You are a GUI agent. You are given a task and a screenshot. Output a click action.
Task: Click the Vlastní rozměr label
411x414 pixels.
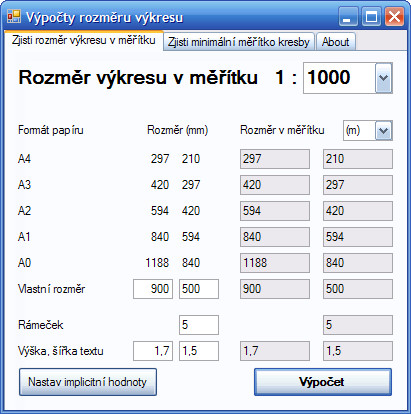pos(51,289)
